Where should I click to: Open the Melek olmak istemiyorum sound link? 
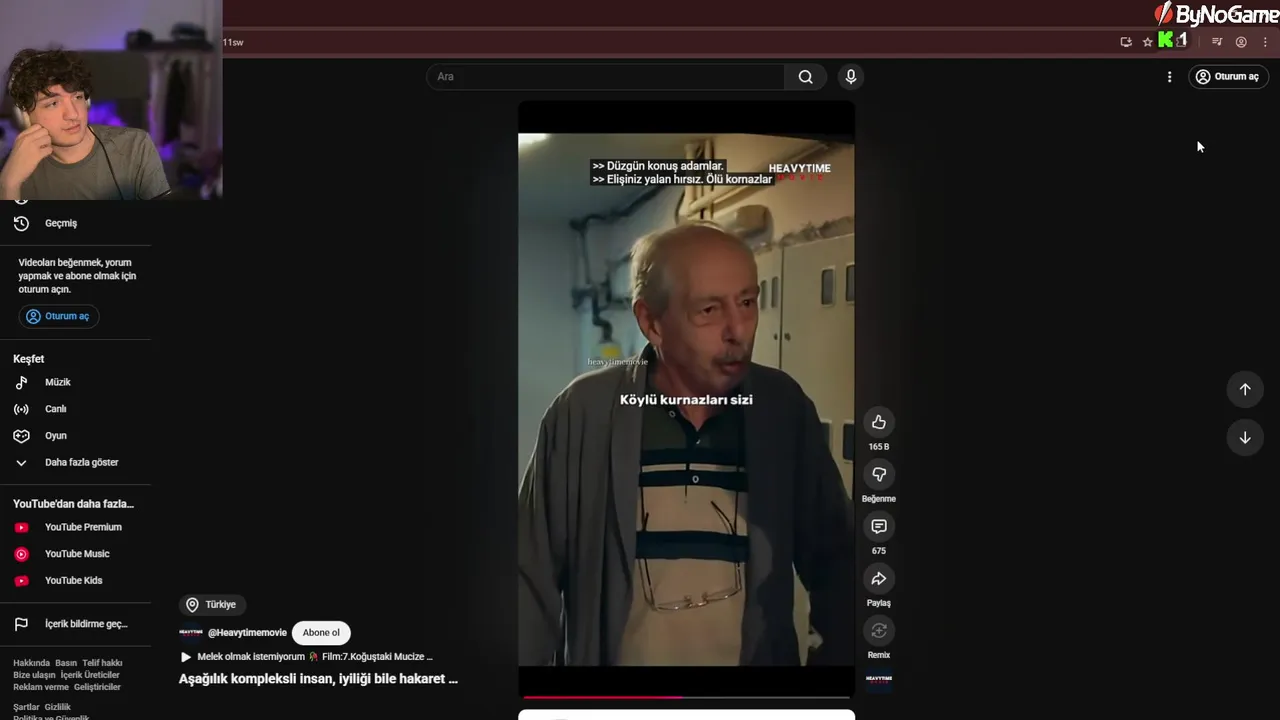pos(306,657)
